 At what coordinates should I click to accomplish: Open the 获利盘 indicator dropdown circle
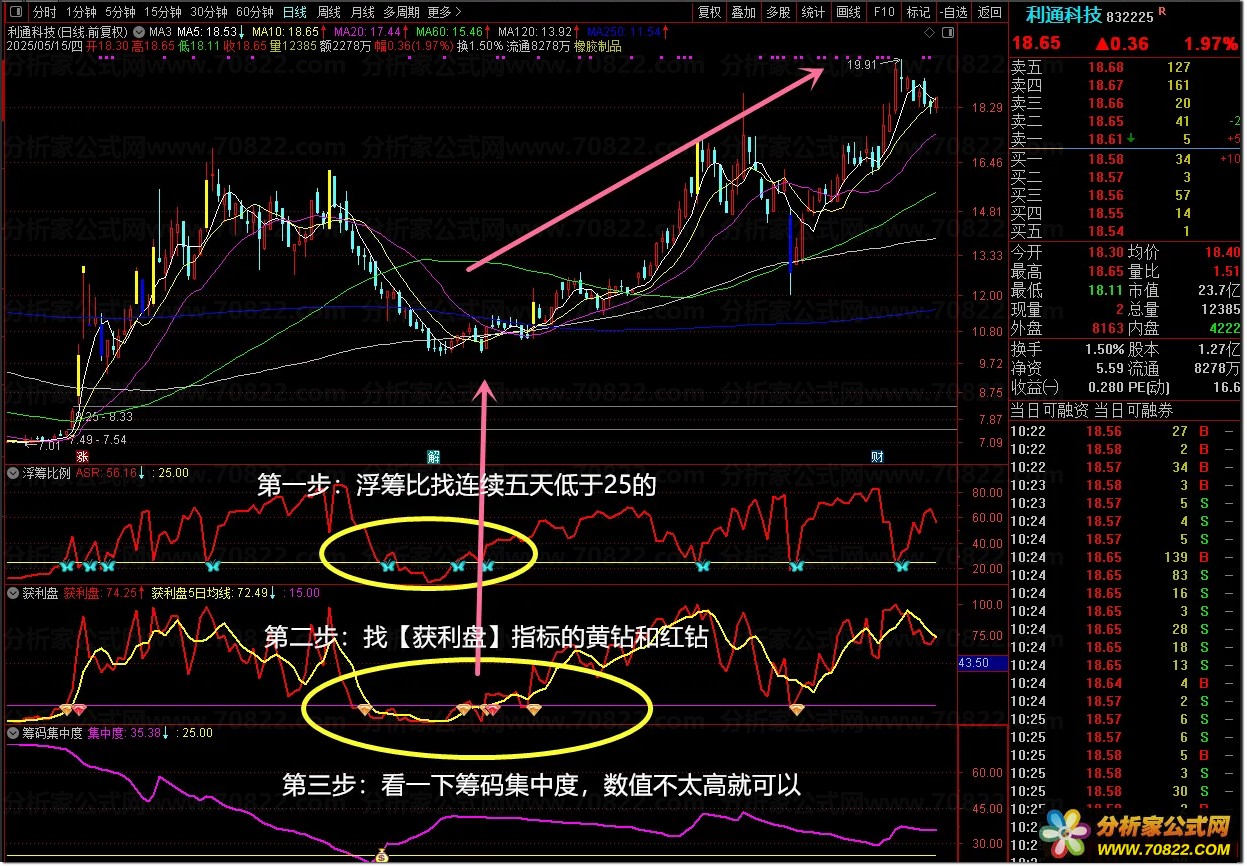13,593
